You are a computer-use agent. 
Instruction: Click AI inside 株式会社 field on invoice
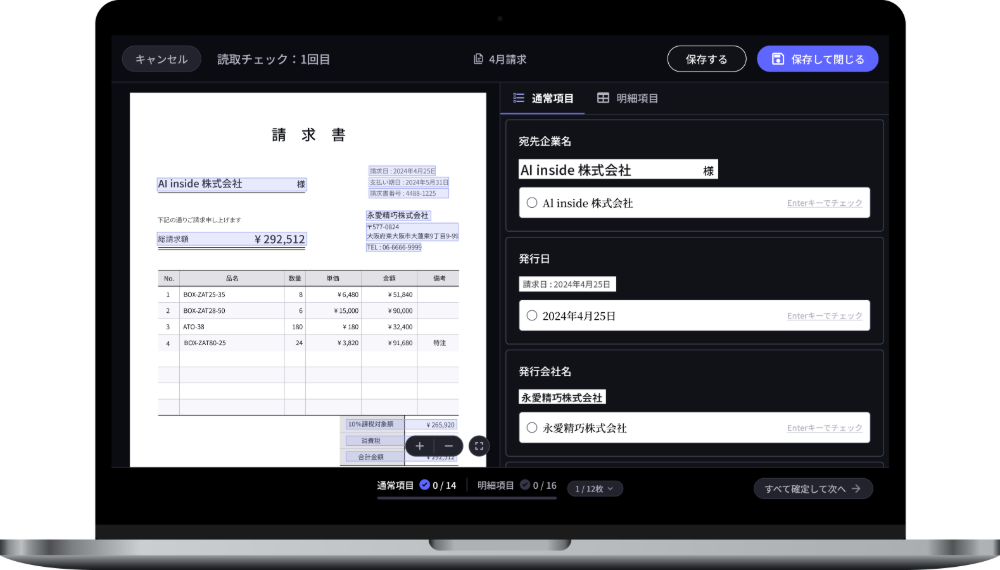pos(232,184)
